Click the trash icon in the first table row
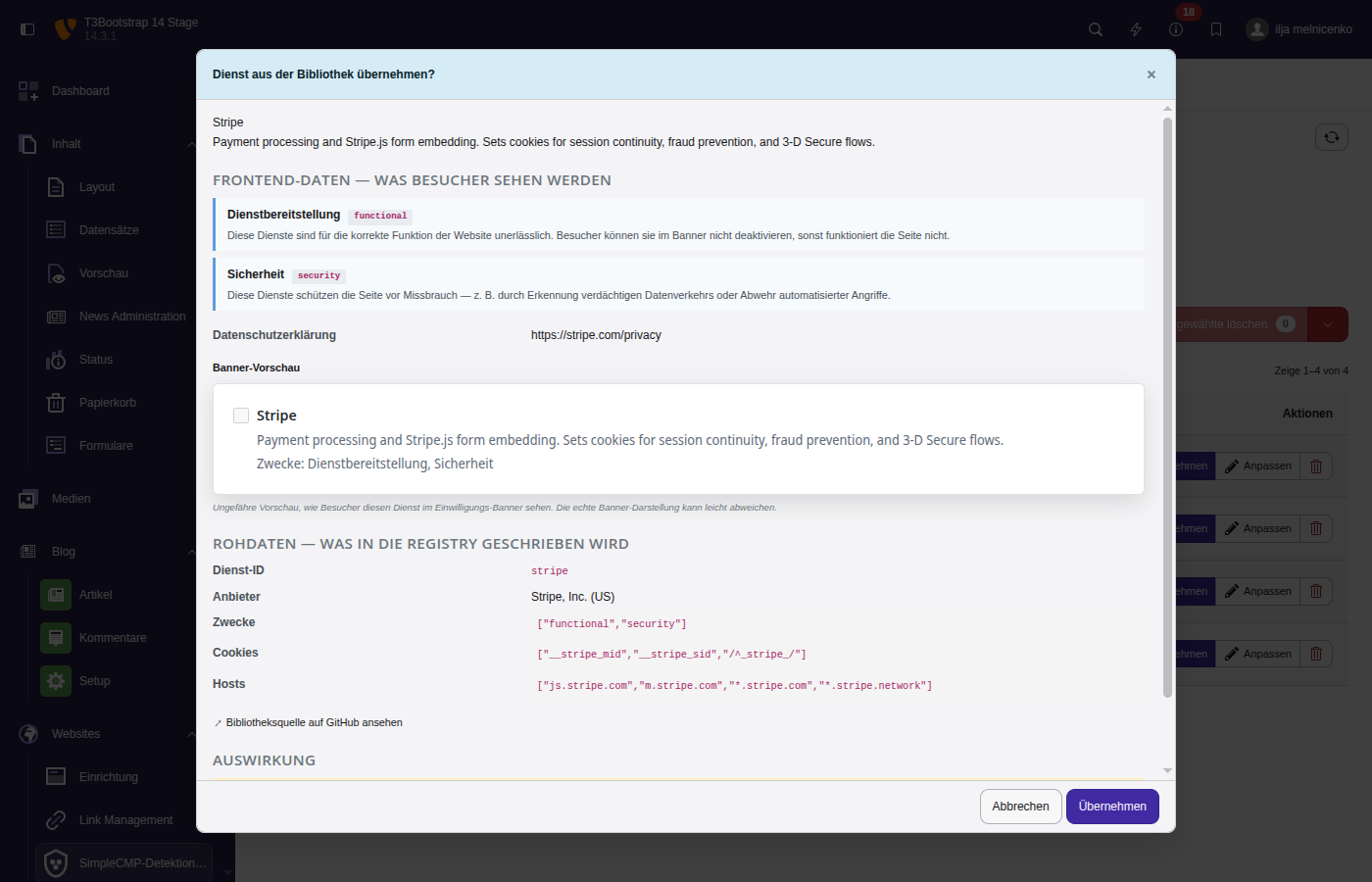This screenshot has width=1372, height=882. pos(1316,466)
